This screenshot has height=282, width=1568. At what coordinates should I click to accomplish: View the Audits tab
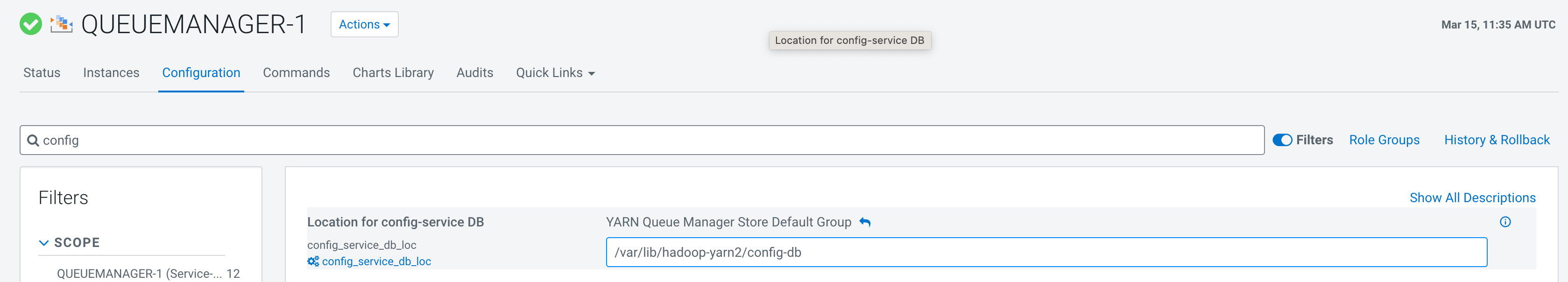pos(474,73)
